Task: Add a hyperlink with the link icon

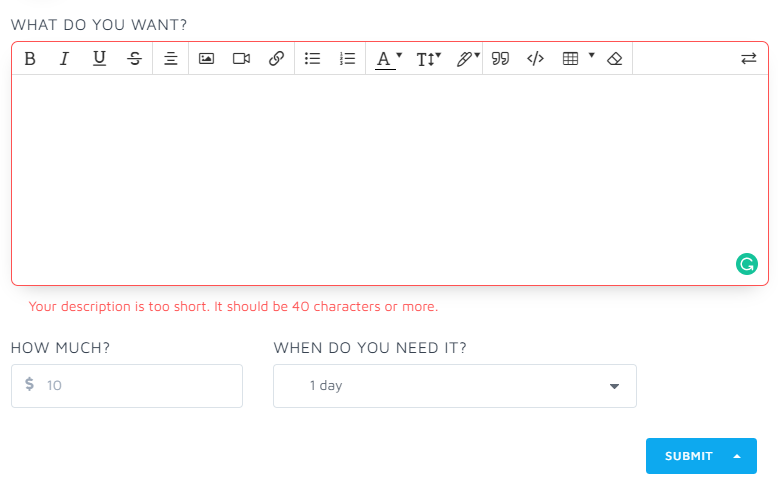Action: point(276,59)
